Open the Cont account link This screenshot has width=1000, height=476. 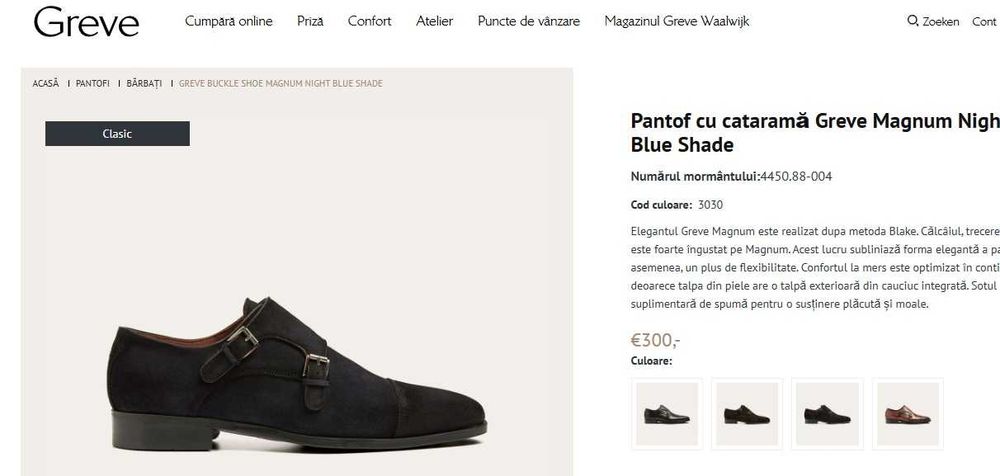(984, 22)
